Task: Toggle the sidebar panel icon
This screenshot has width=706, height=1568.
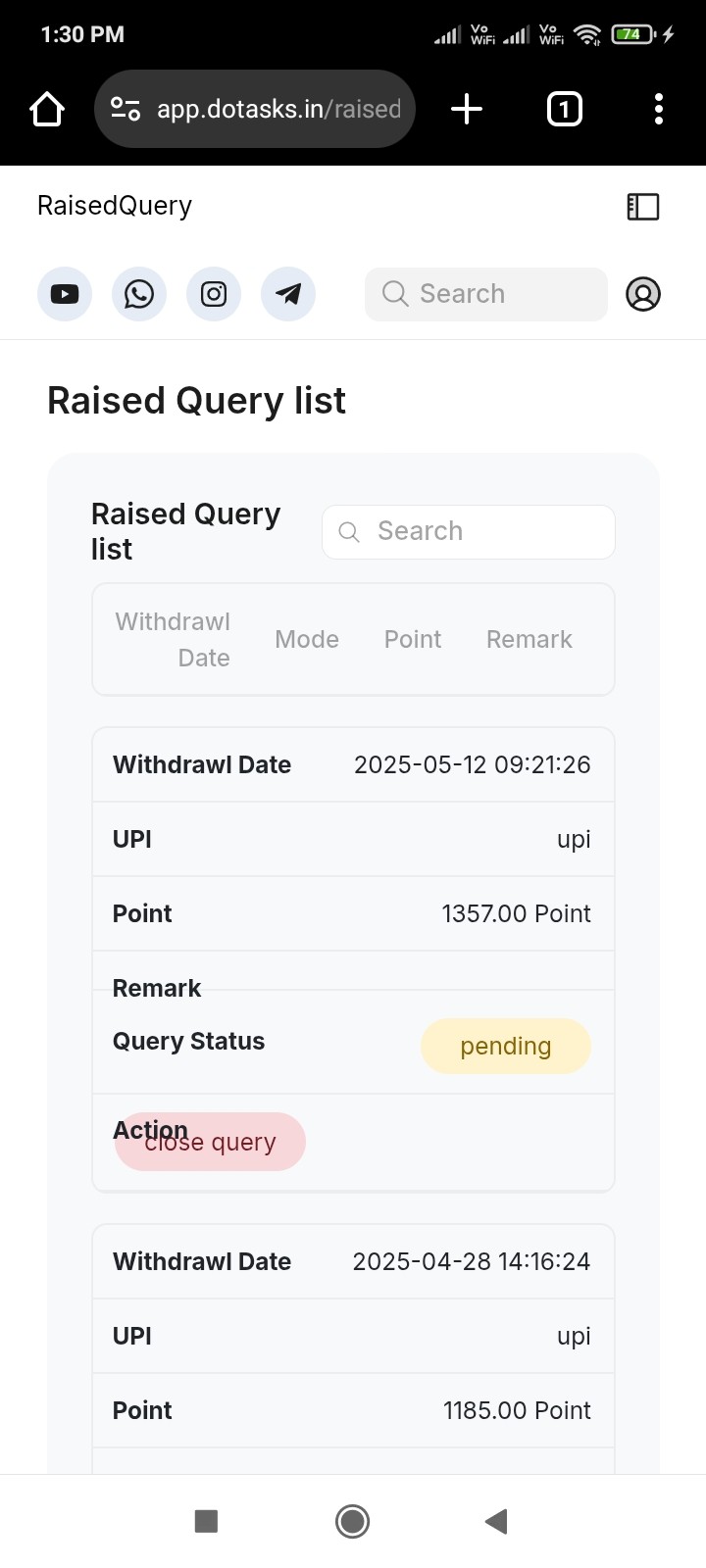Action: 643,206
